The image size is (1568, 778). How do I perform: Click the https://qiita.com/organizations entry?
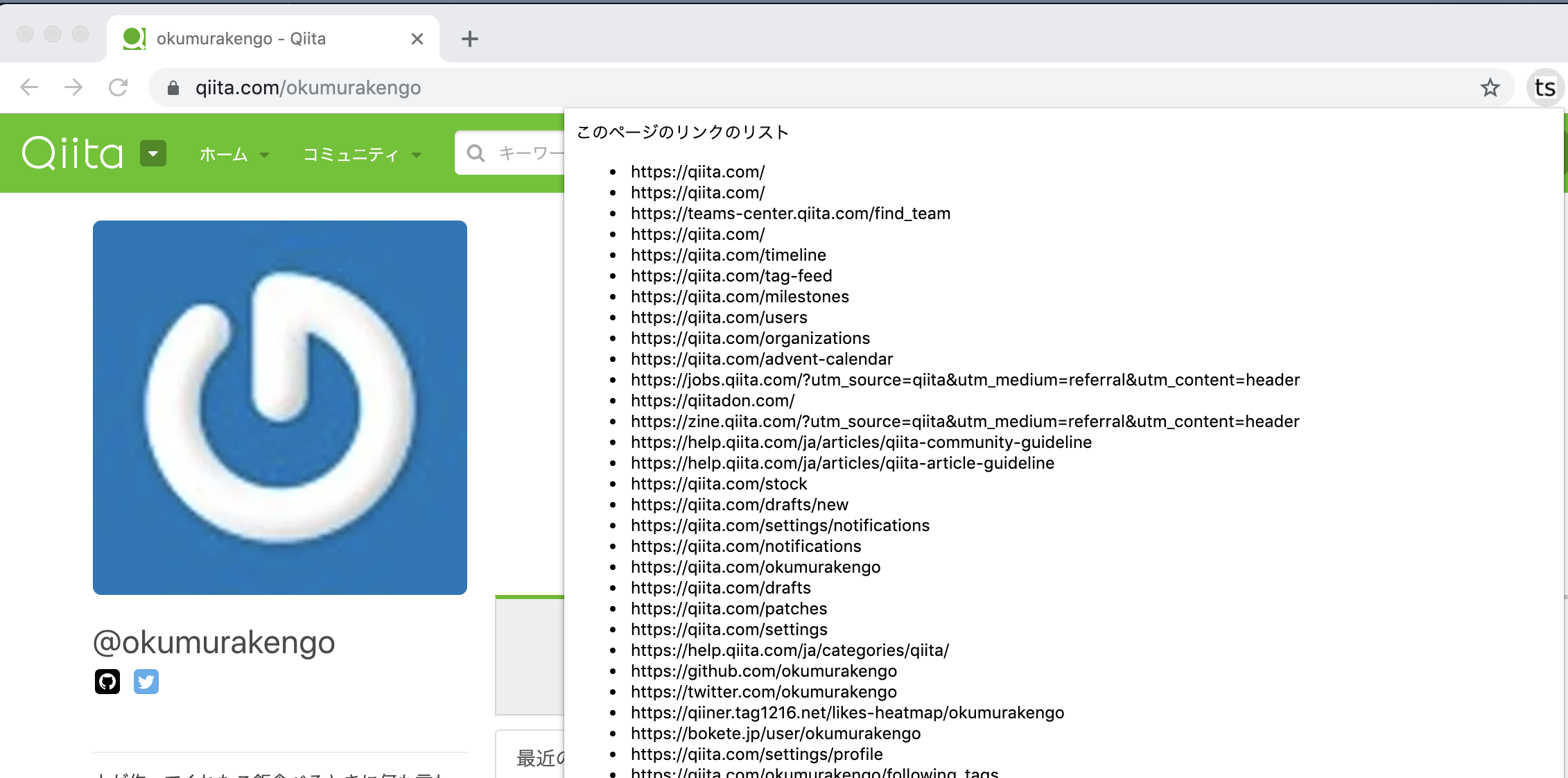click(x=750, y=338)
